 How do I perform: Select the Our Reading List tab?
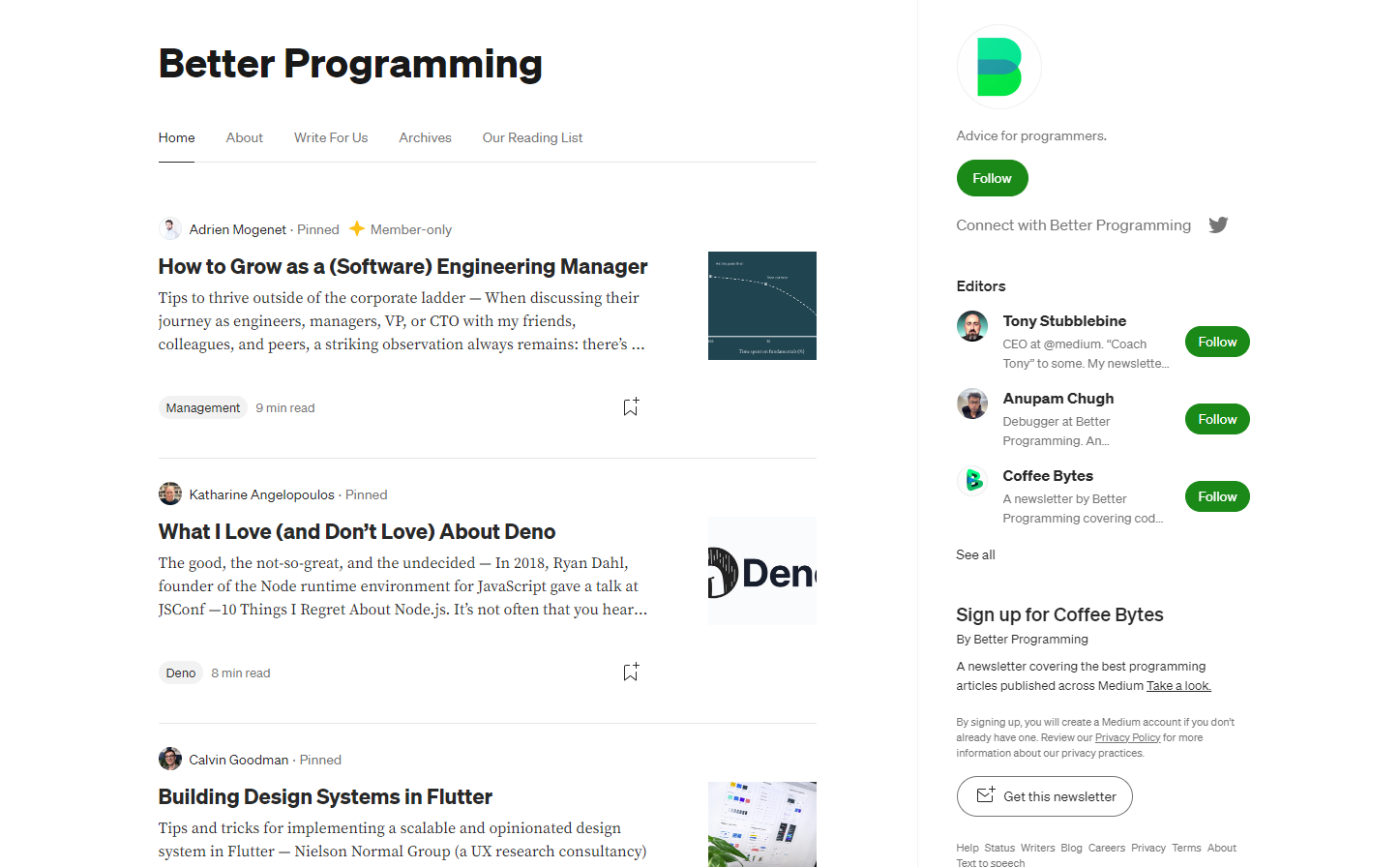click(533, 137)
